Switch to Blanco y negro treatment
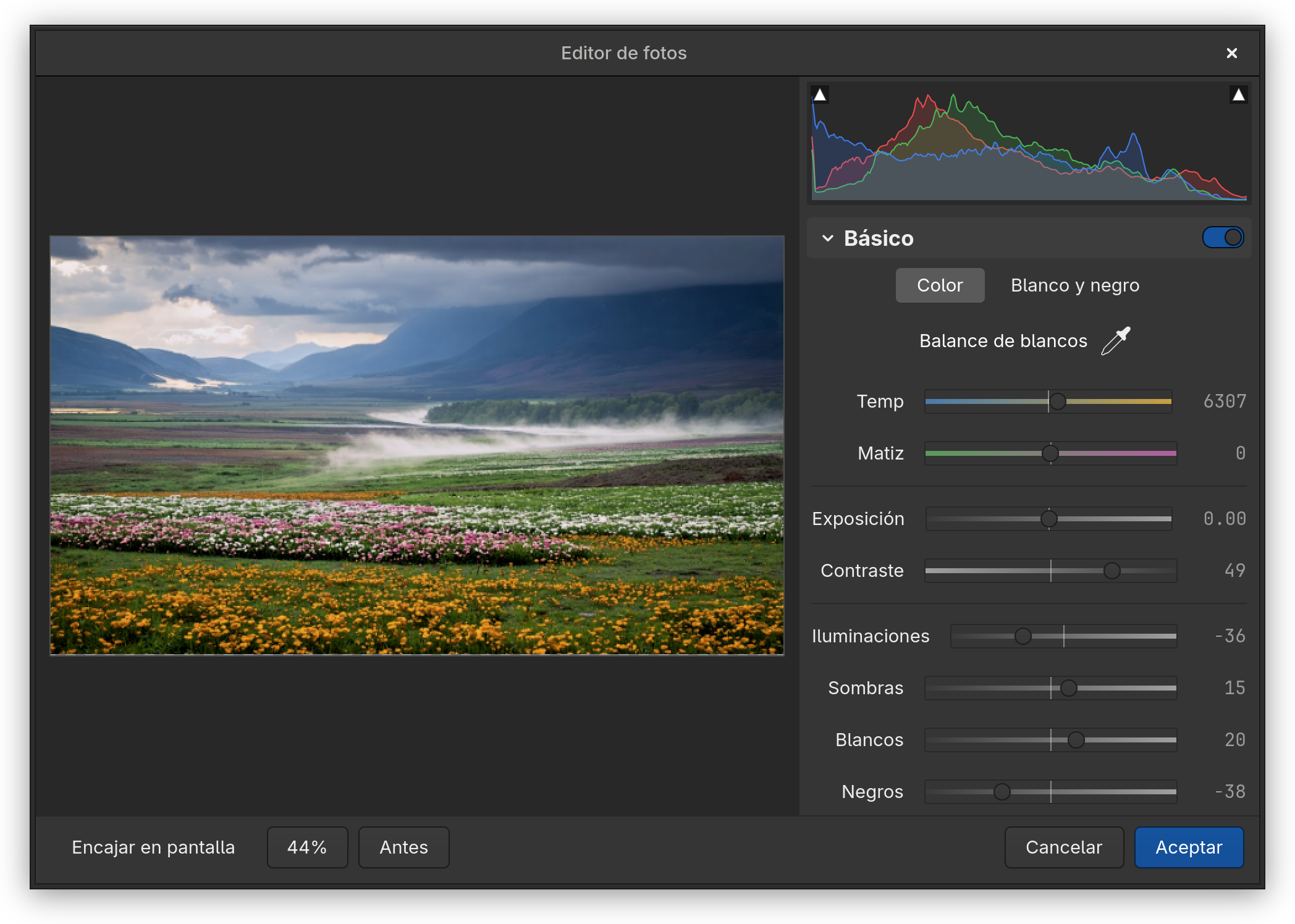The height and width of the screenshot is (924, 1295). click(x=1075, y=285)
